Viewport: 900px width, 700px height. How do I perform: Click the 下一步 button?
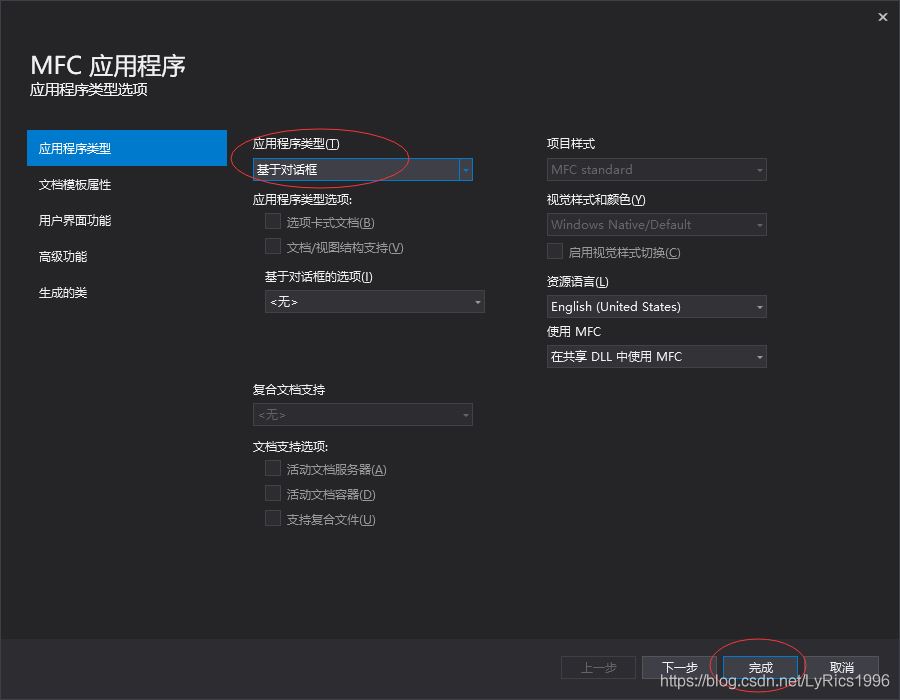click(x=679, y=667)
